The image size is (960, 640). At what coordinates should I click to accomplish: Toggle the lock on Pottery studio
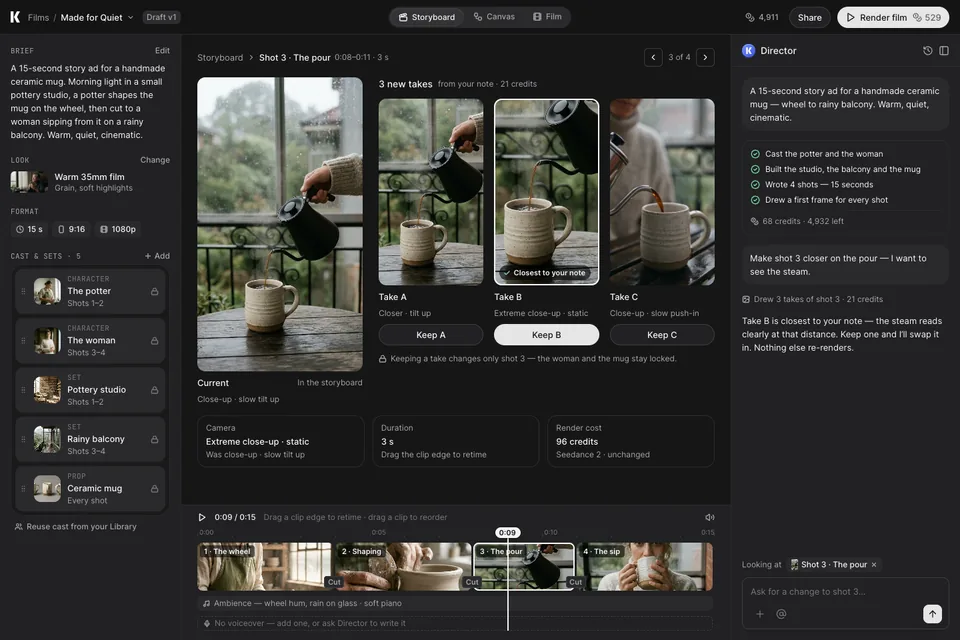(x=154, y=390)
